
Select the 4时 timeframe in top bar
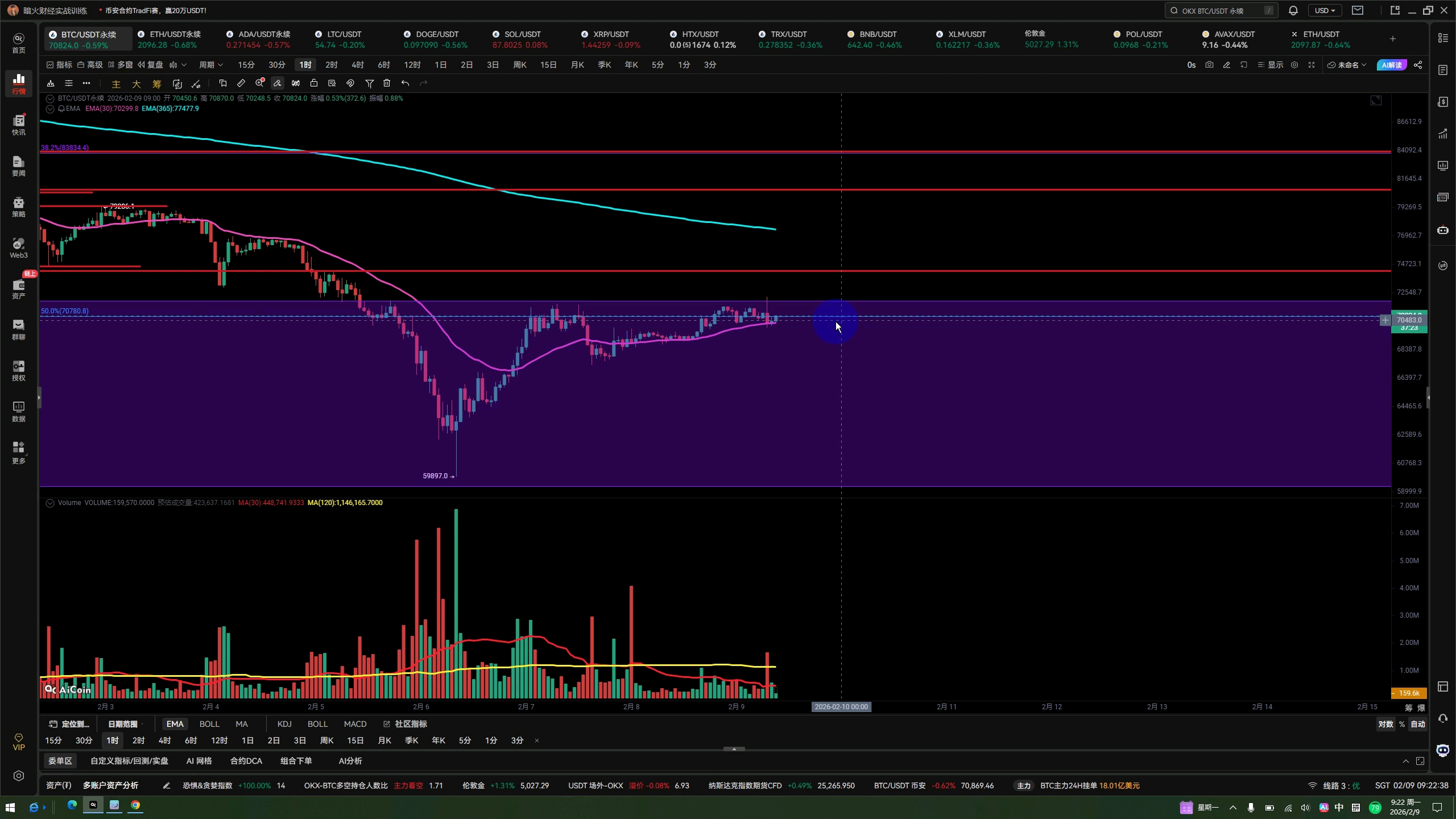coord(357,65)
